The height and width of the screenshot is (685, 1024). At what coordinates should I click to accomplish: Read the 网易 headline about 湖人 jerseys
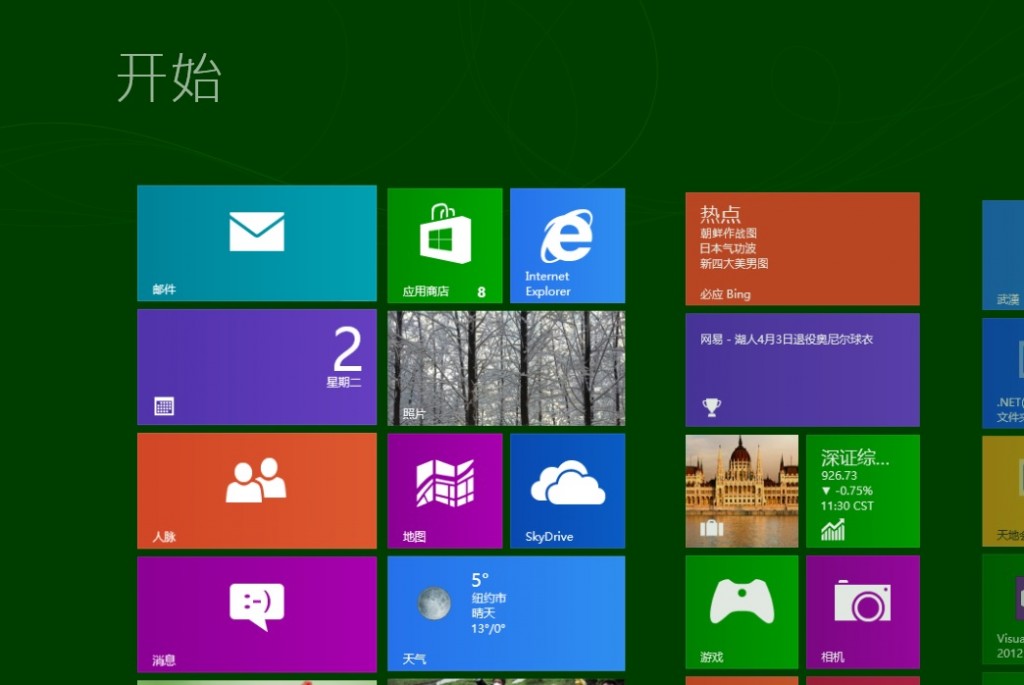[802, 367]
